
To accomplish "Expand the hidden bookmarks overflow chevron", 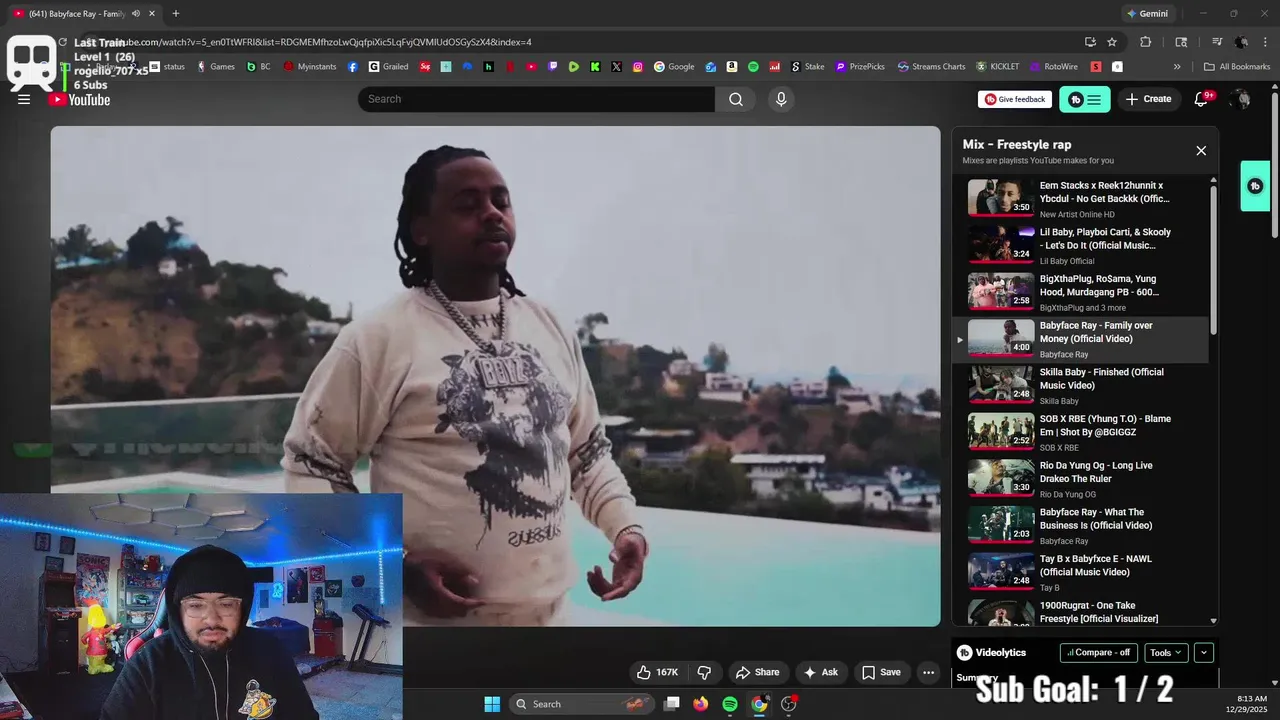I will 1177,67.
